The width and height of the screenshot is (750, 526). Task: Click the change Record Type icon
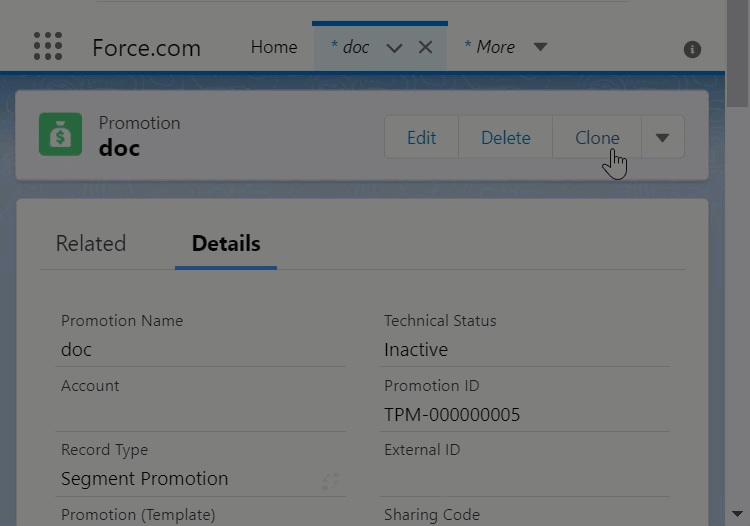point(330,481)
